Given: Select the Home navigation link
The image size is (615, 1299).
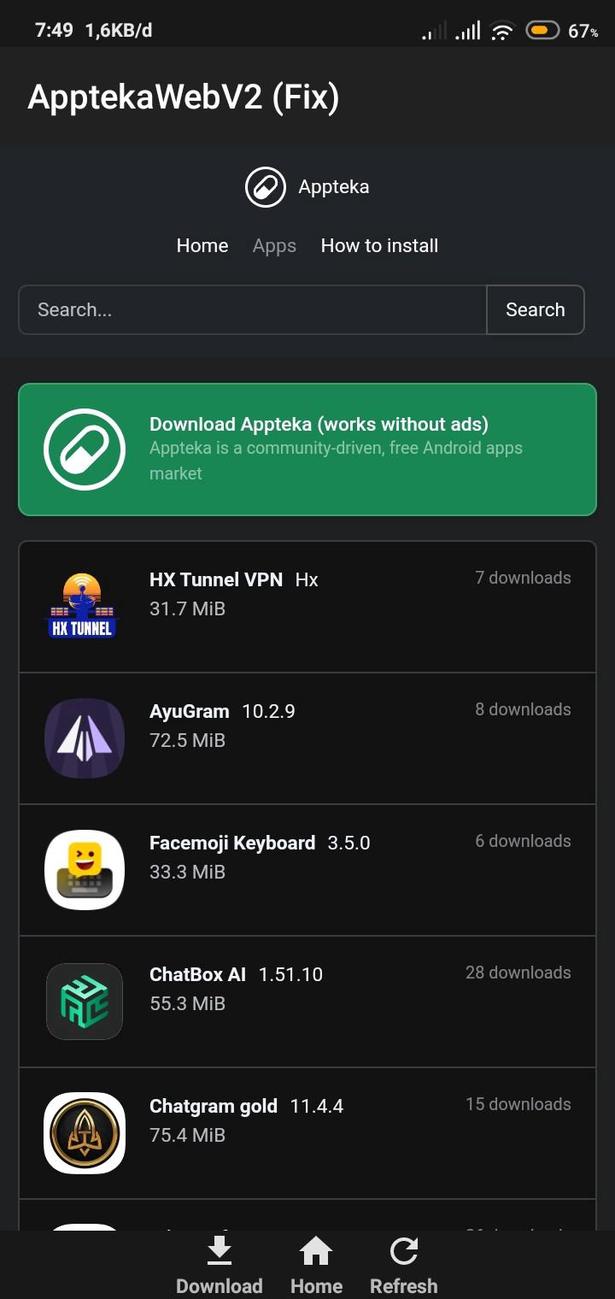Looking at the screenshot, I should (202, 245).
